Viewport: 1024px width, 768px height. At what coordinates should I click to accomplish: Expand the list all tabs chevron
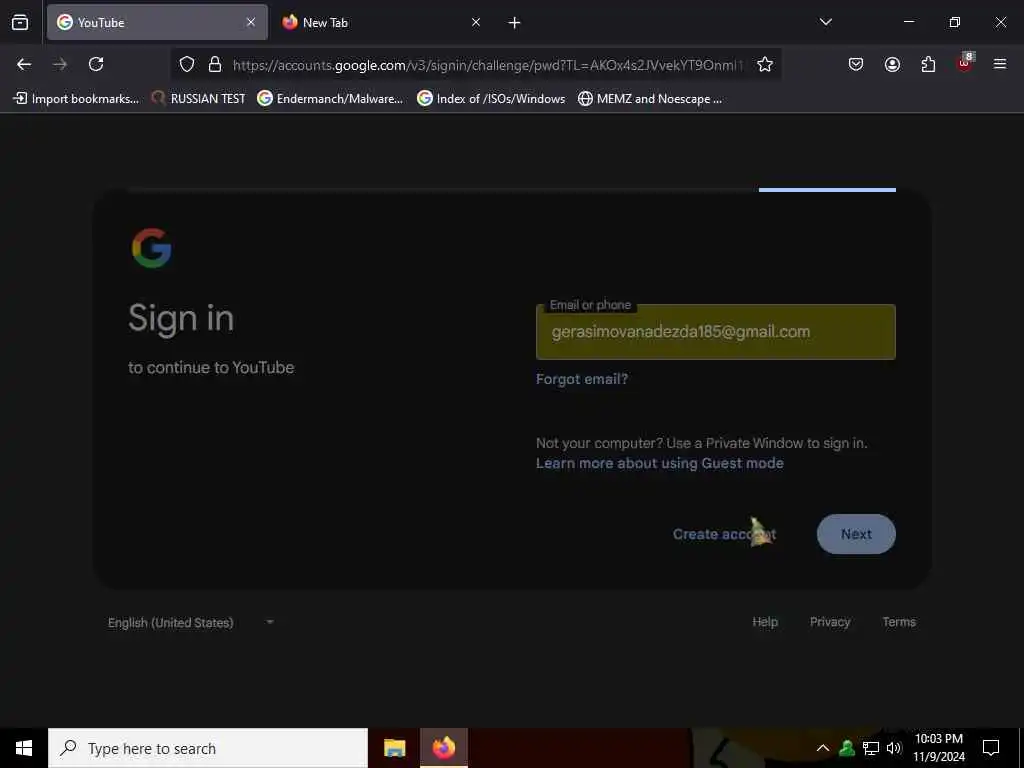(x=825, y=22)
